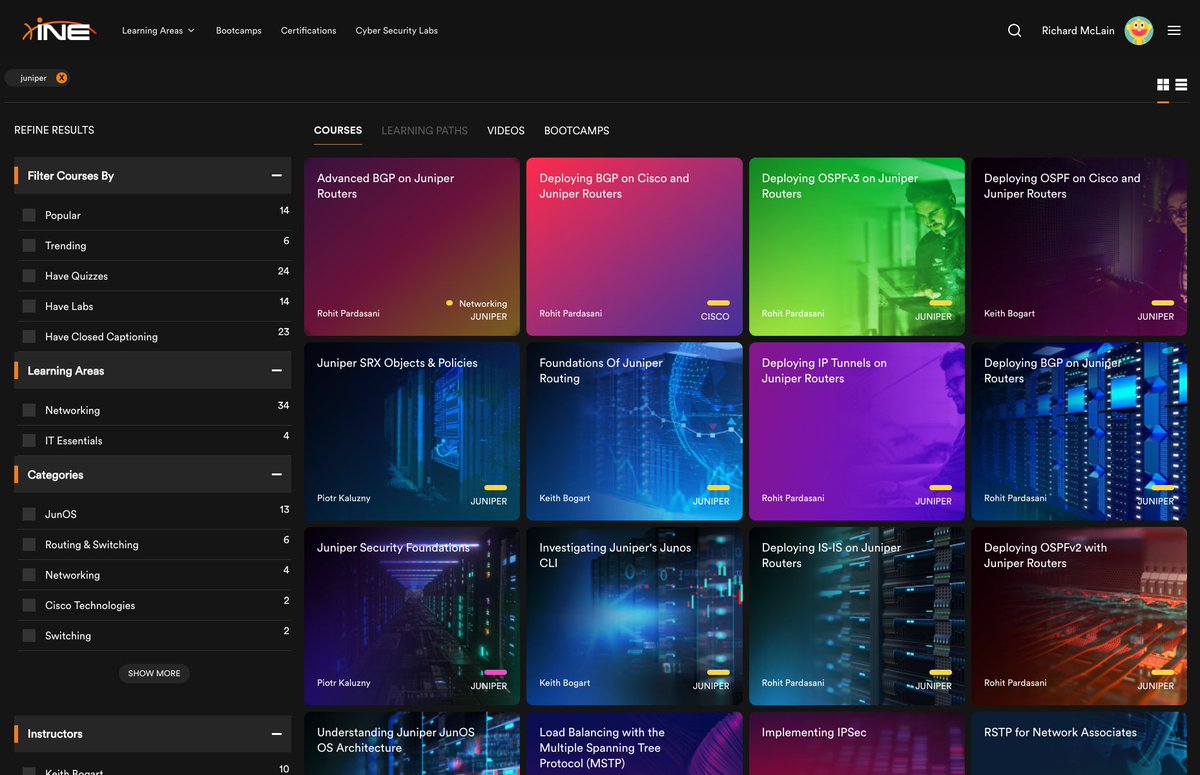This screenshot has width=1200, height=775.
Task: Click pink difficulty bar on Juniper Security Foundations
Action: tap(495, 673)
